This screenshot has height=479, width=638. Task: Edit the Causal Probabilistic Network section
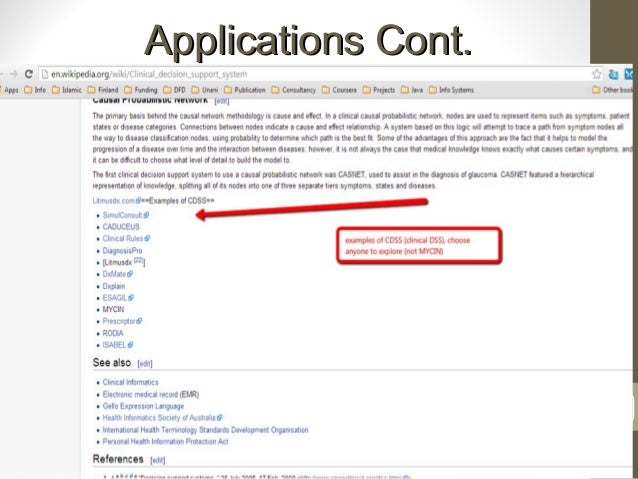(222, 101)
